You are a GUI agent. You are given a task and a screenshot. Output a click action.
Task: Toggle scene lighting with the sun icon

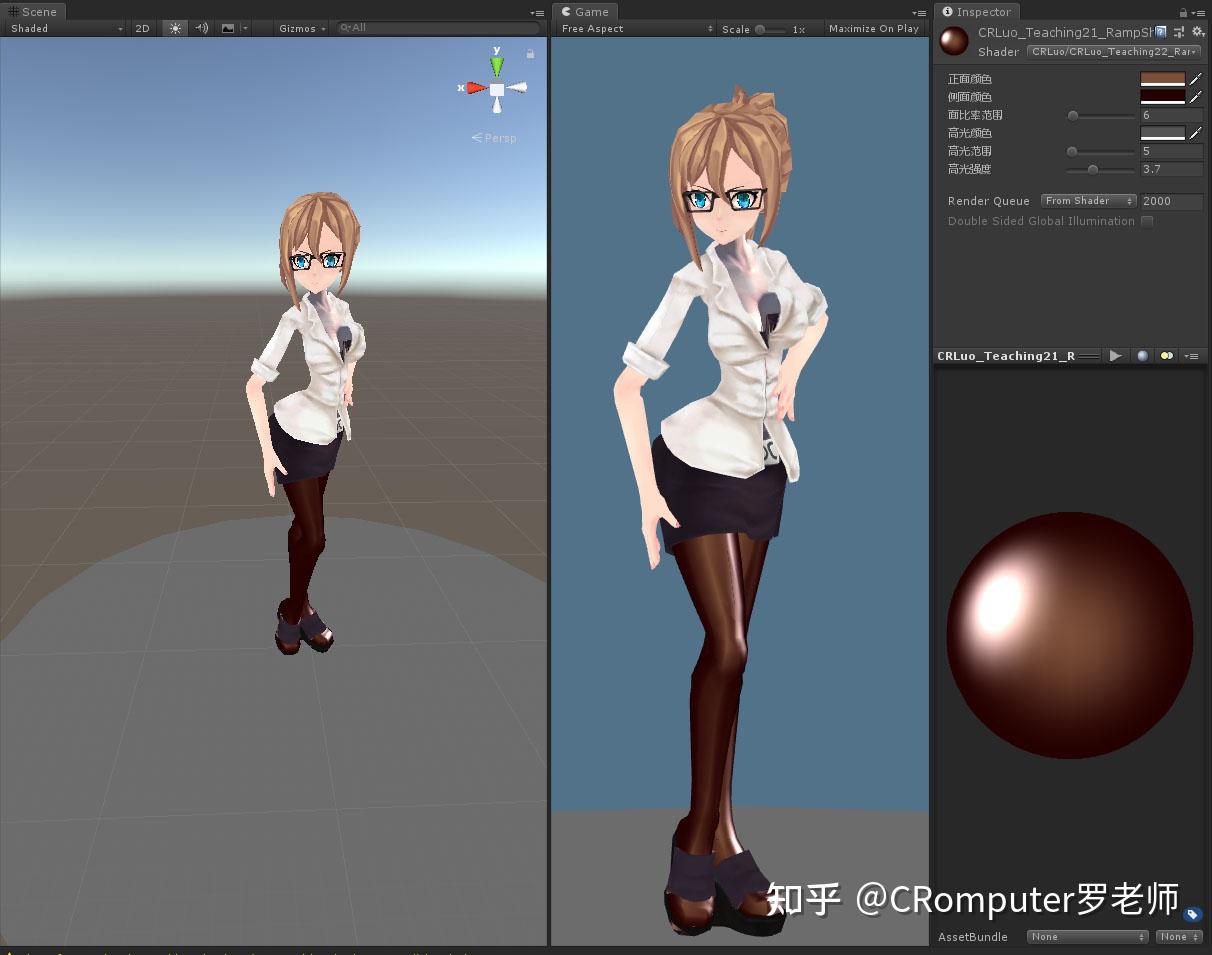pos(174,28)
